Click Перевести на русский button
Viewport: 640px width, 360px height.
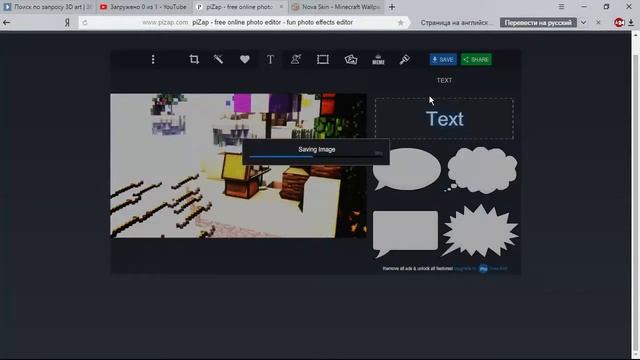point(538,23)
